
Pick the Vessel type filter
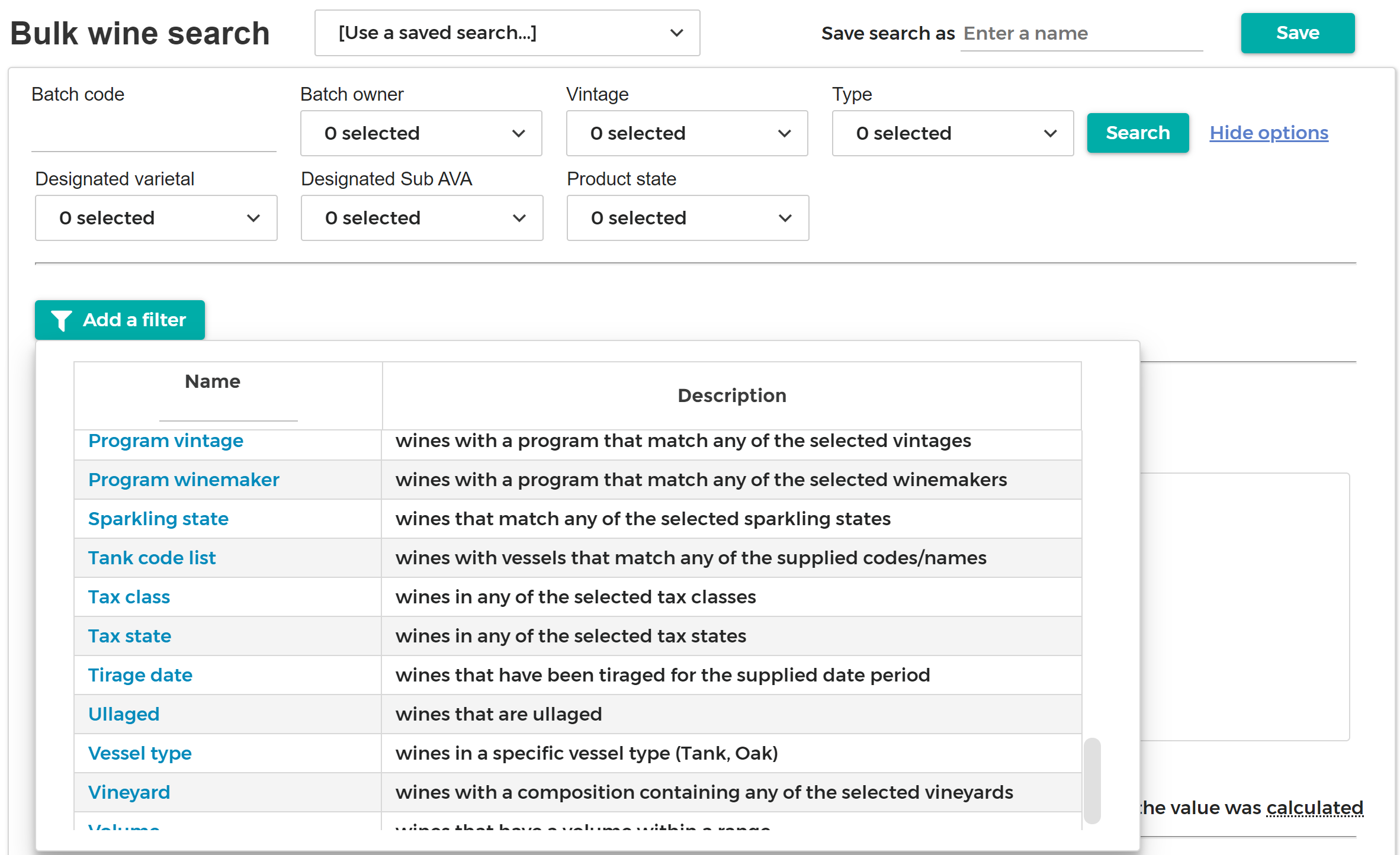[140, 753]
